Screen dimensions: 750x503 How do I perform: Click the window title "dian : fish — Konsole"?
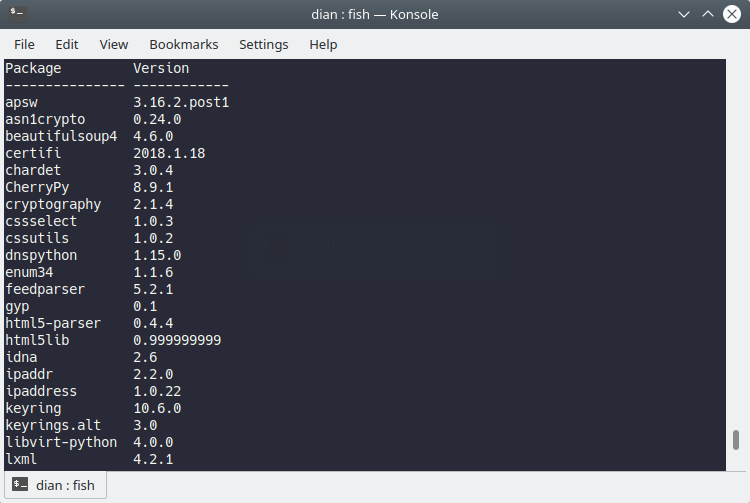pyautogui.click(x=374, y=15)
